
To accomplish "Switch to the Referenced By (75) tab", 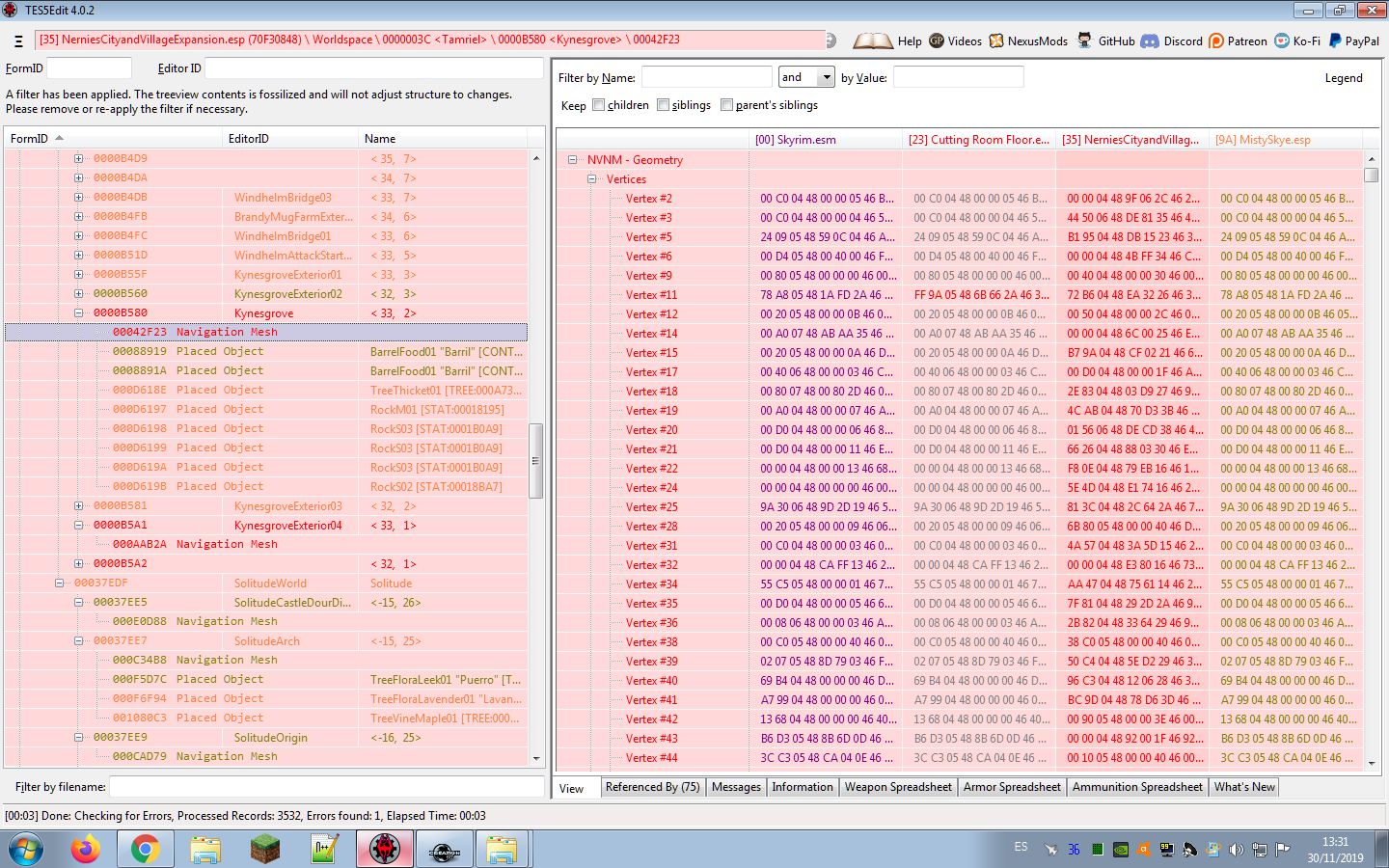I will [x=653, y=787].
